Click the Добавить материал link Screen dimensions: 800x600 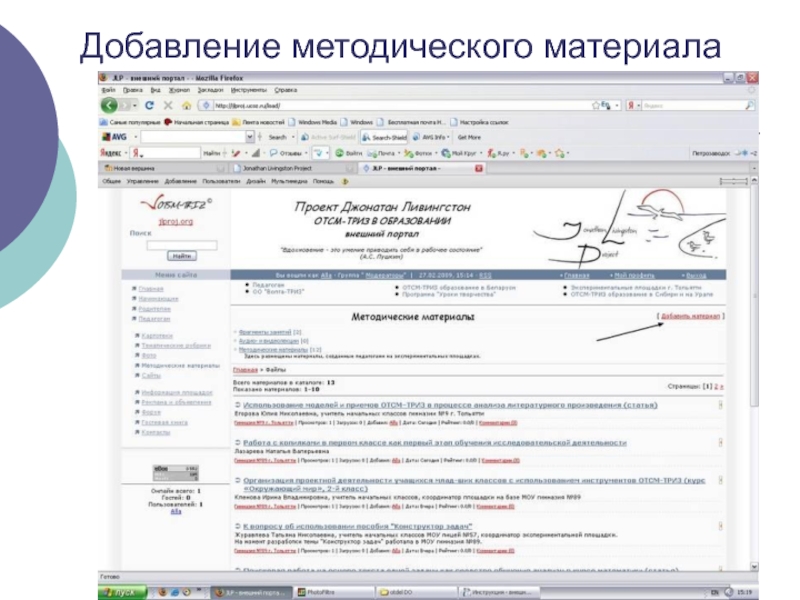[690, 316]
